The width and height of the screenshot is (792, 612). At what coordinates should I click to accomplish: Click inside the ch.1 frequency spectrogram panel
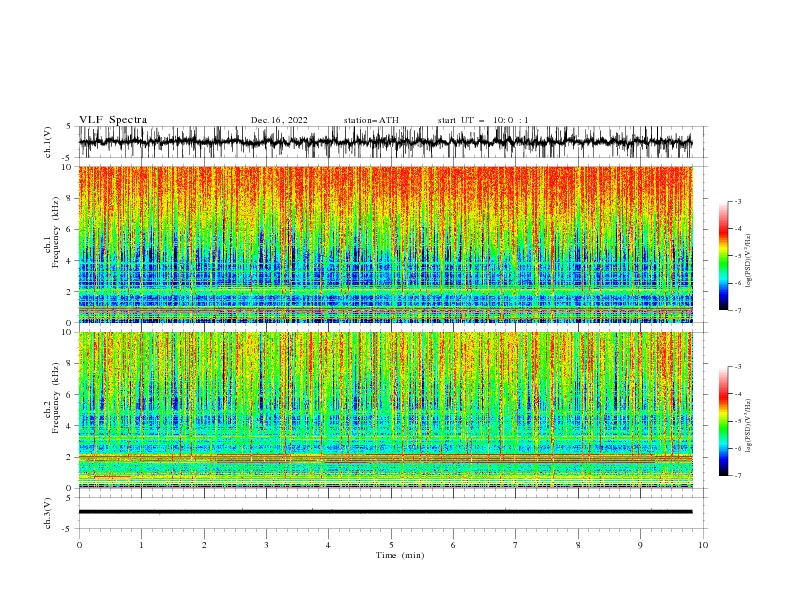pos(386,244)
